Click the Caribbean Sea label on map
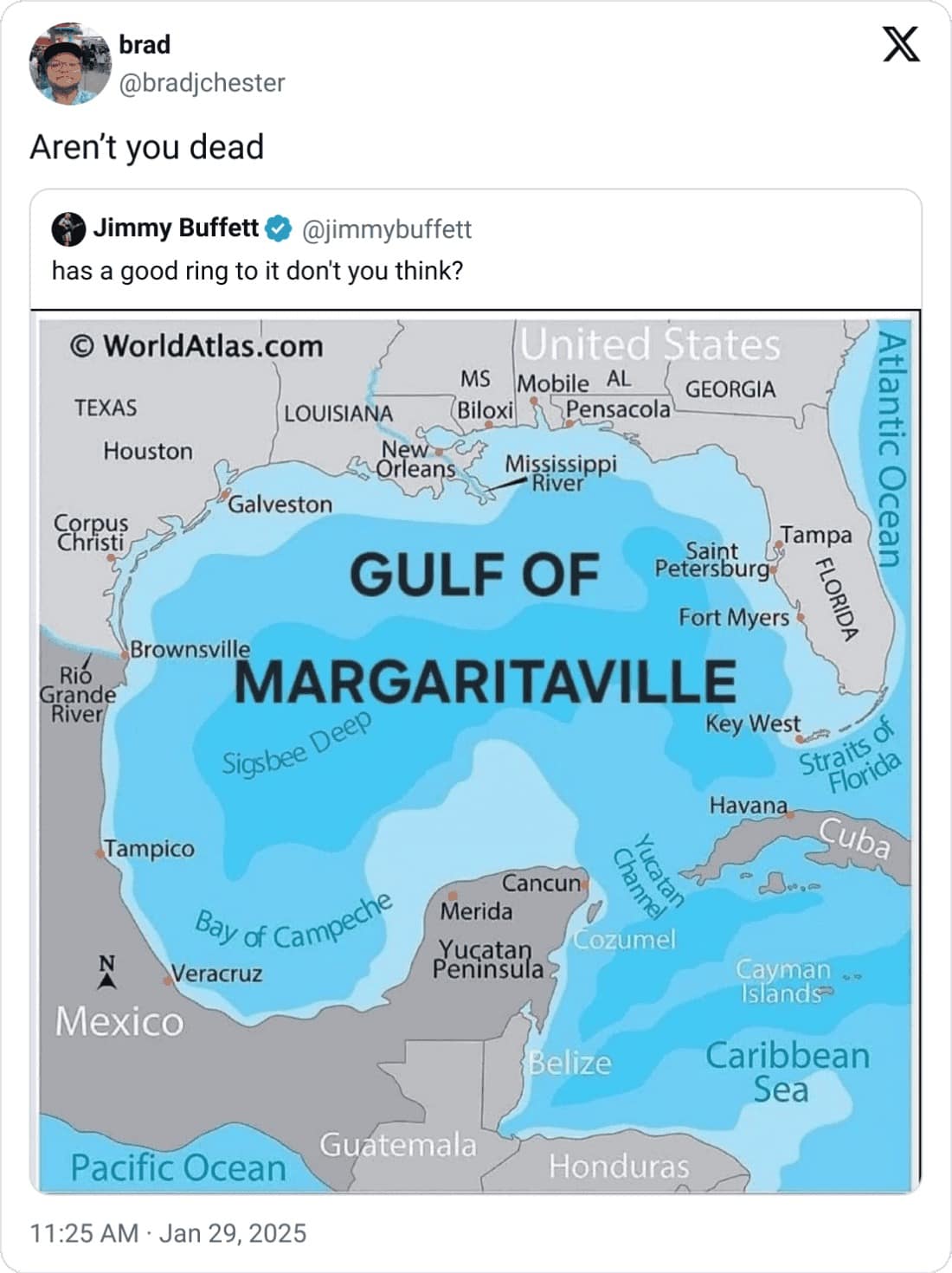 click(x=786, y=1071)
